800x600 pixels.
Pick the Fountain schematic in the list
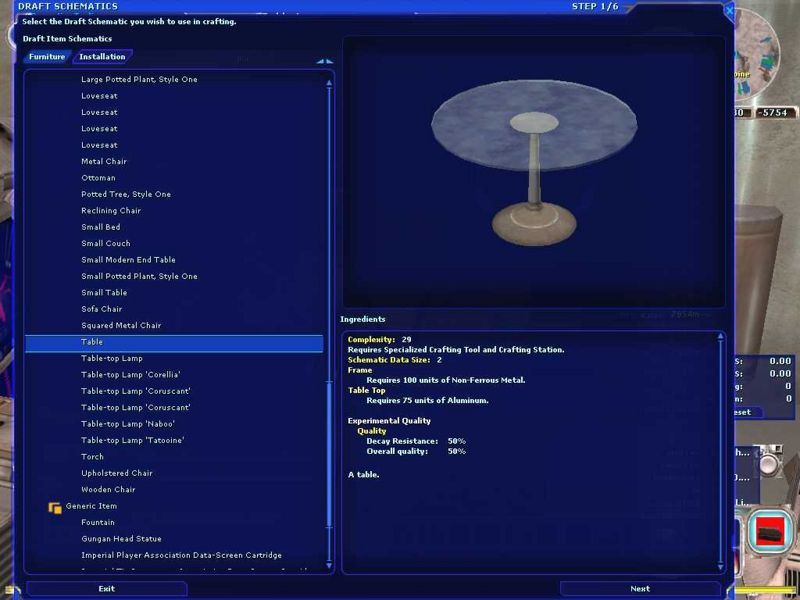[x=98, y=522]
